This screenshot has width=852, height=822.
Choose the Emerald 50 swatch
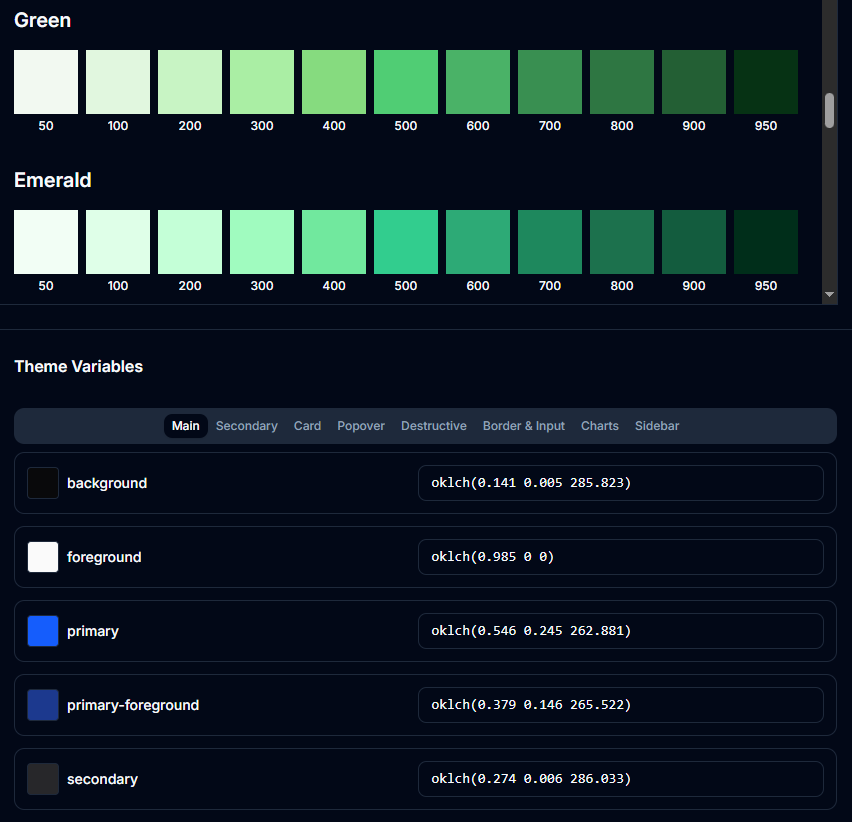point(46,242)
